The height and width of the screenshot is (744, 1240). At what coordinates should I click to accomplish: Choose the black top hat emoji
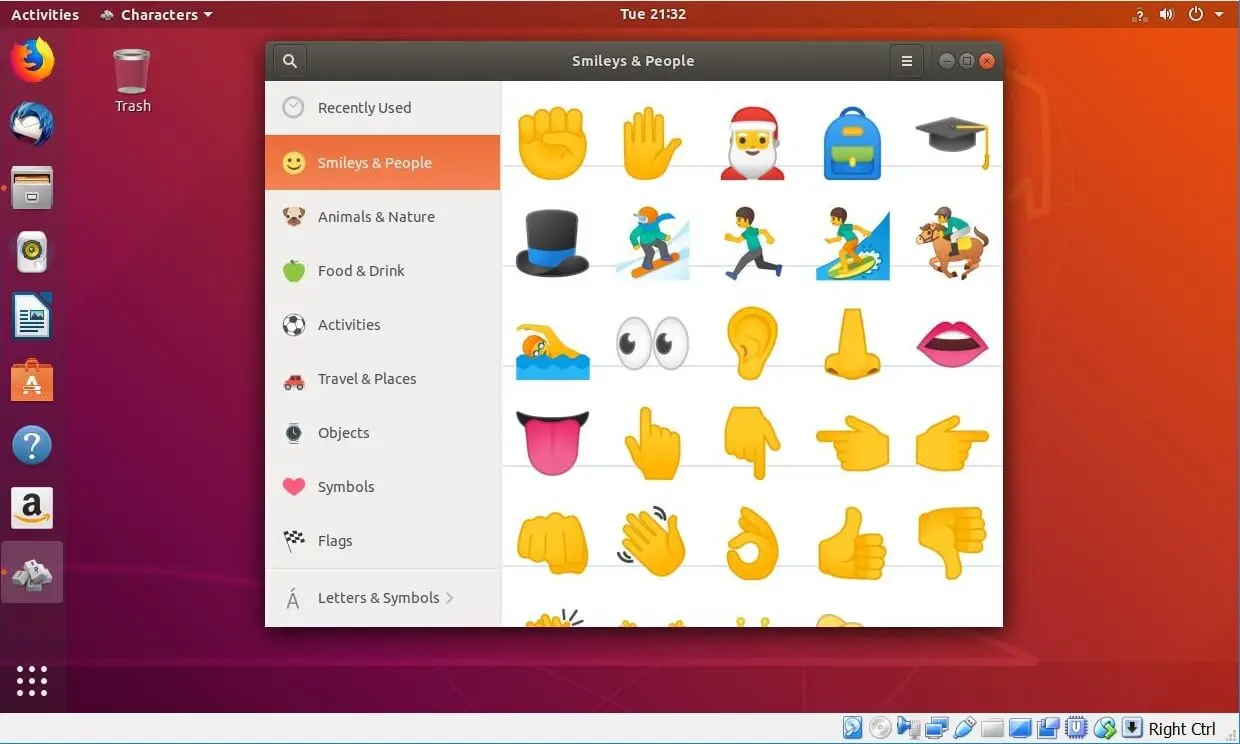(552, 243)
